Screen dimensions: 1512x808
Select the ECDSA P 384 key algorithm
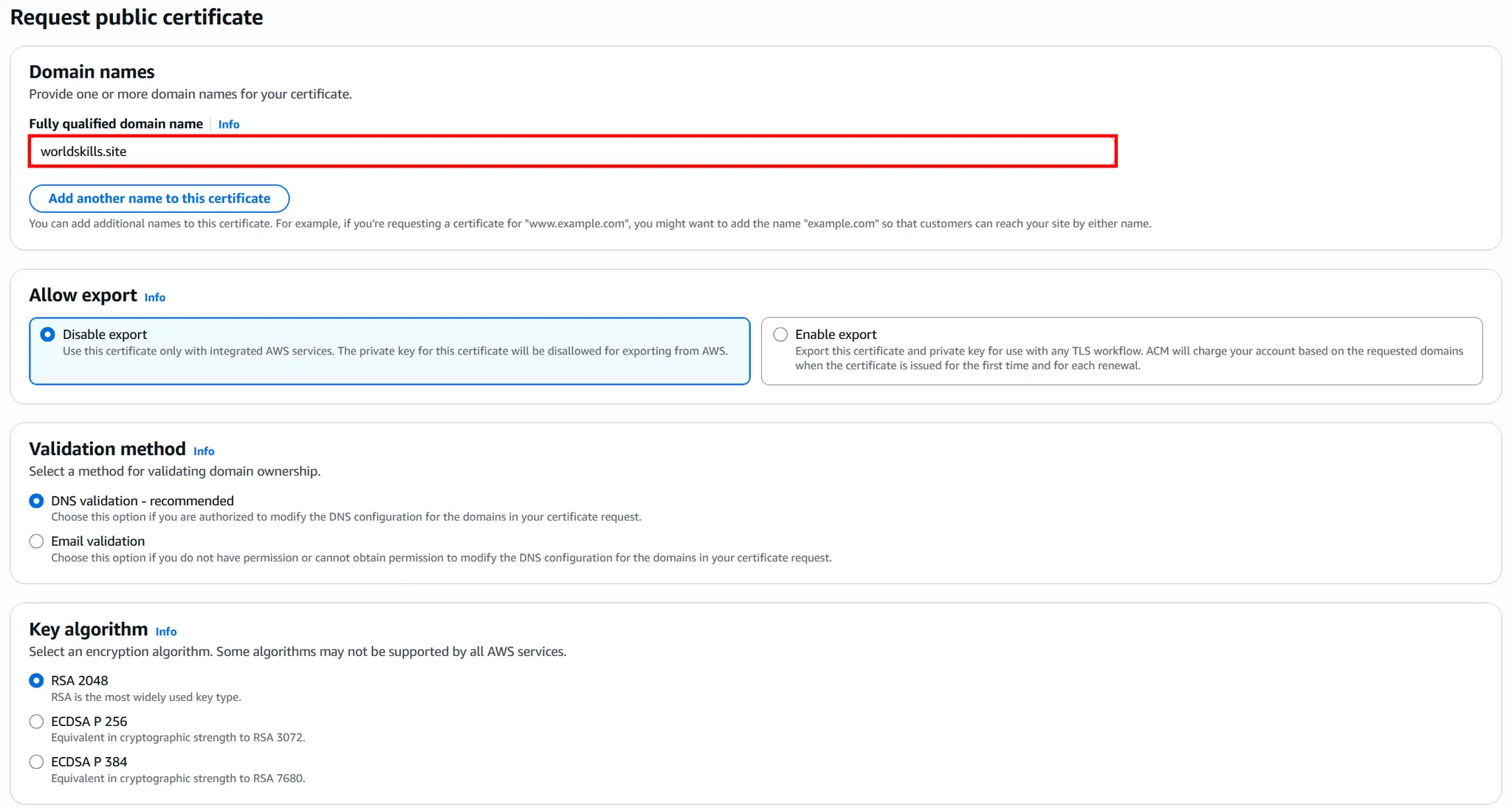pyautogui.click(x=36, y=761)
